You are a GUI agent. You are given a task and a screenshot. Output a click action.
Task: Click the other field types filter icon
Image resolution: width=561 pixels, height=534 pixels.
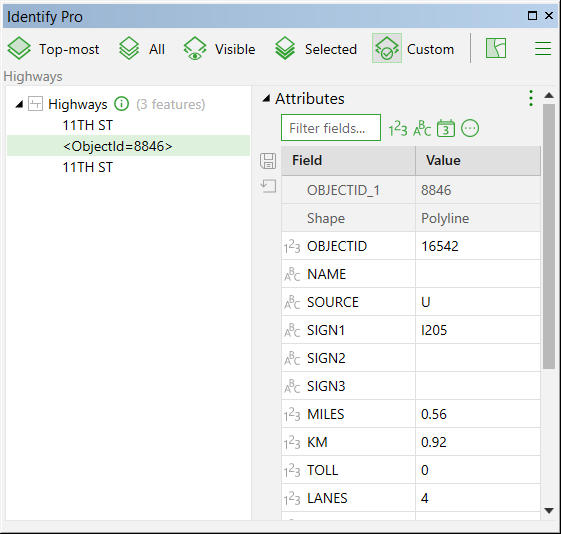tap(470, 128)
